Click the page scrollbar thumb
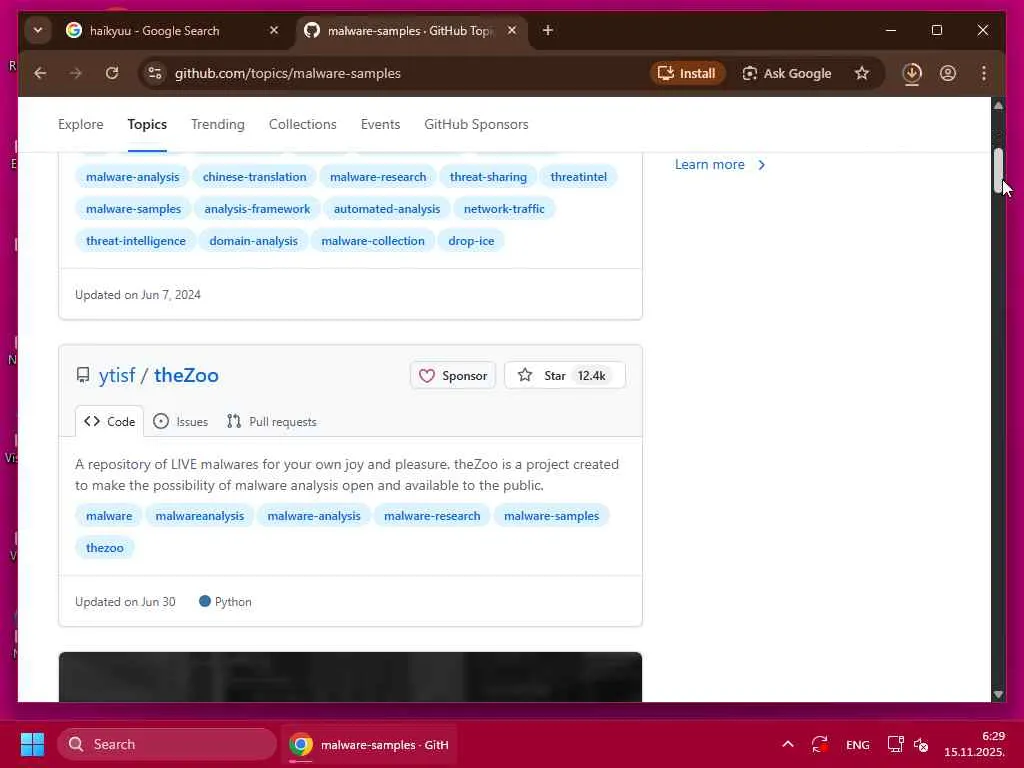 [999, 171]
